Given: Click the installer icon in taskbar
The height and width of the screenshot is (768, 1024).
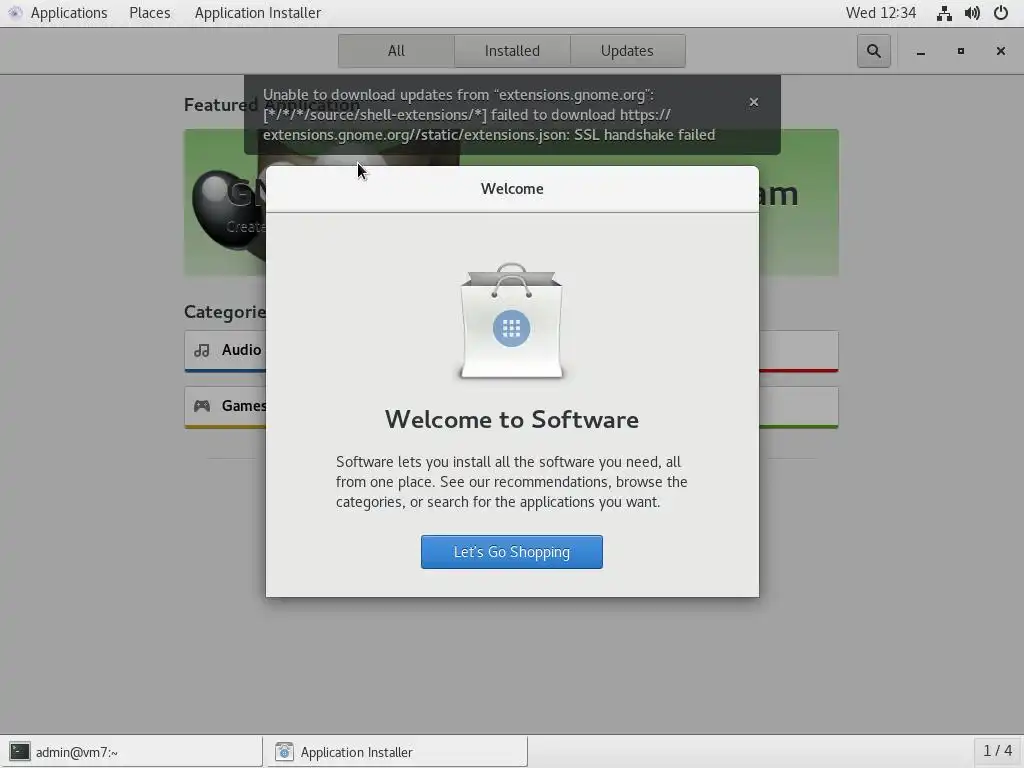Looking at the screenshot, I should (x=284, y=752).
